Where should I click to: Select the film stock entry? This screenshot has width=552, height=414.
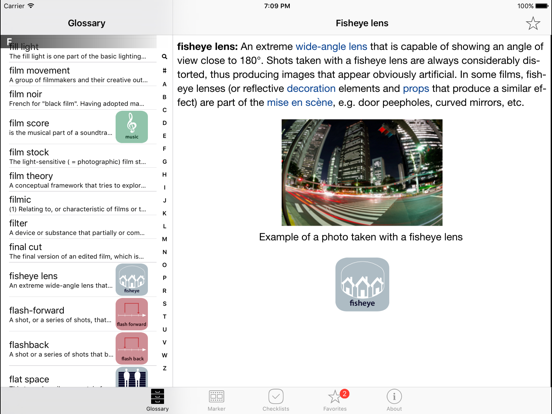pyautogui.click(x=79, y=156)
